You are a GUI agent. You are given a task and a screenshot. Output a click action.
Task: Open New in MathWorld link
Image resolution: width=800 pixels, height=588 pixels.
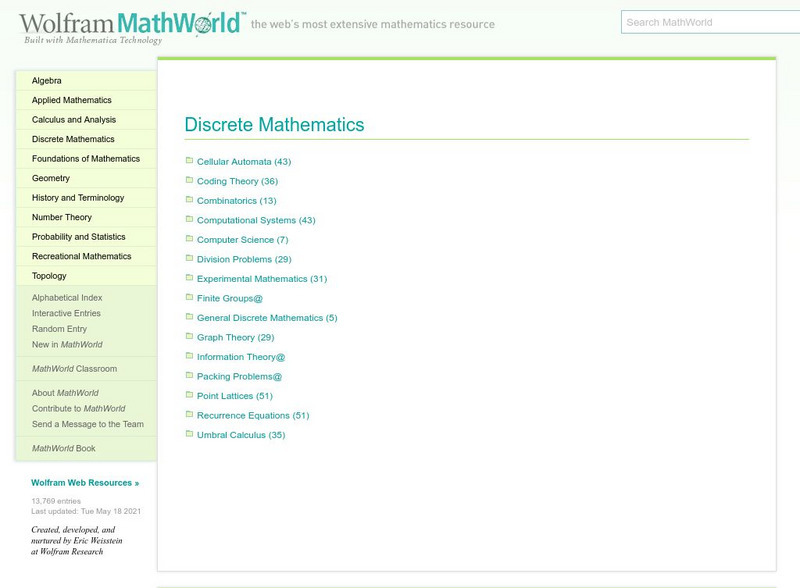pos(67,345)
